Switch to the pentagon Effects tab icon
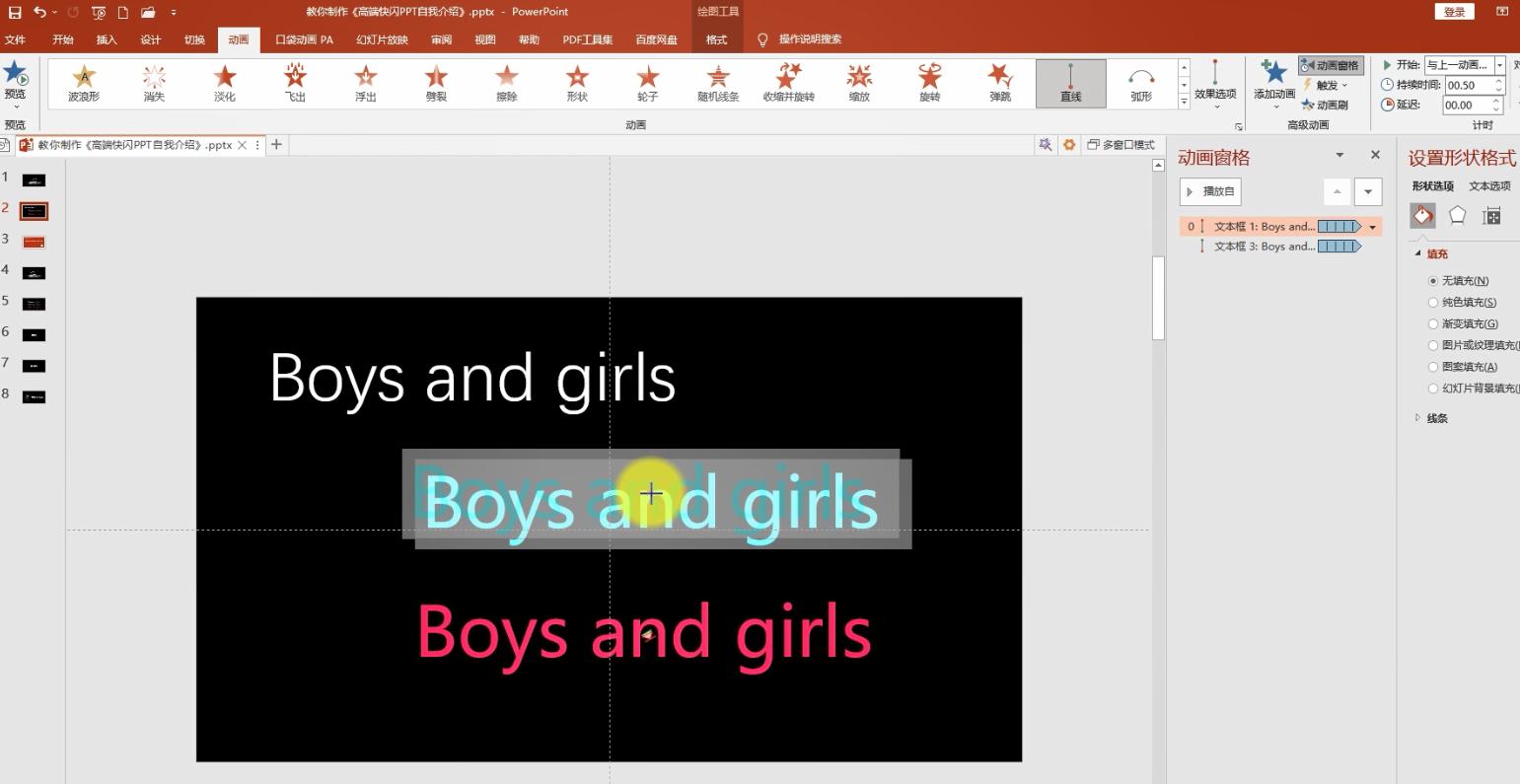The image size is (1520, 784). click(x=1457, y=216)
